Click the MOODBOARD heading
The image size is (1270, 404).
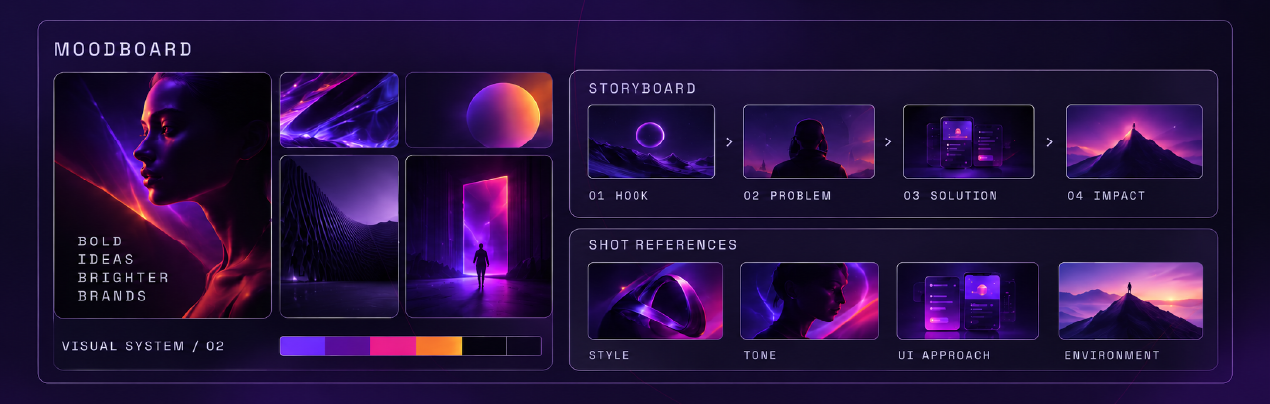point(123,49)
